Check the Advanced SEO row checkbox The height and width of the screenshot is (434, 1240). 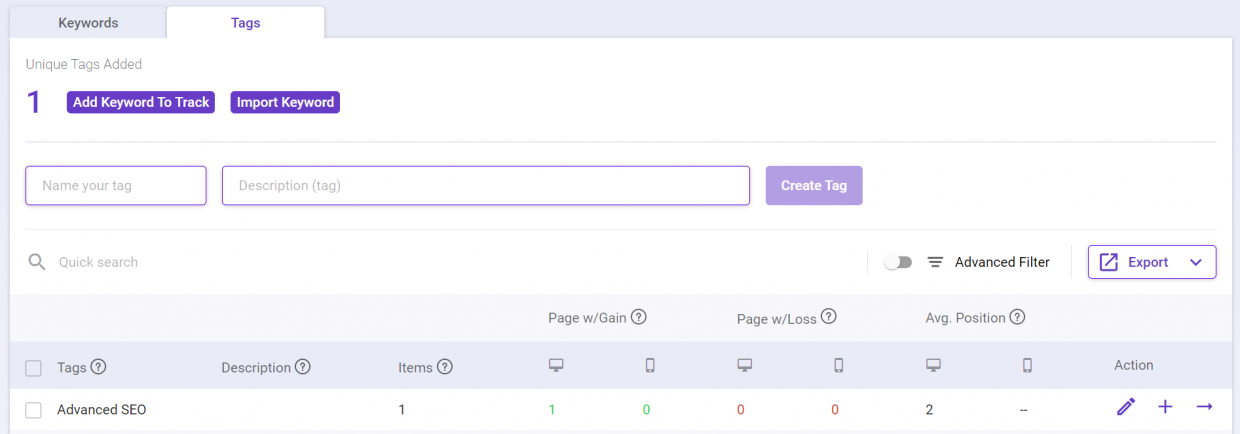pyautogui.click(x=33, y=410)
